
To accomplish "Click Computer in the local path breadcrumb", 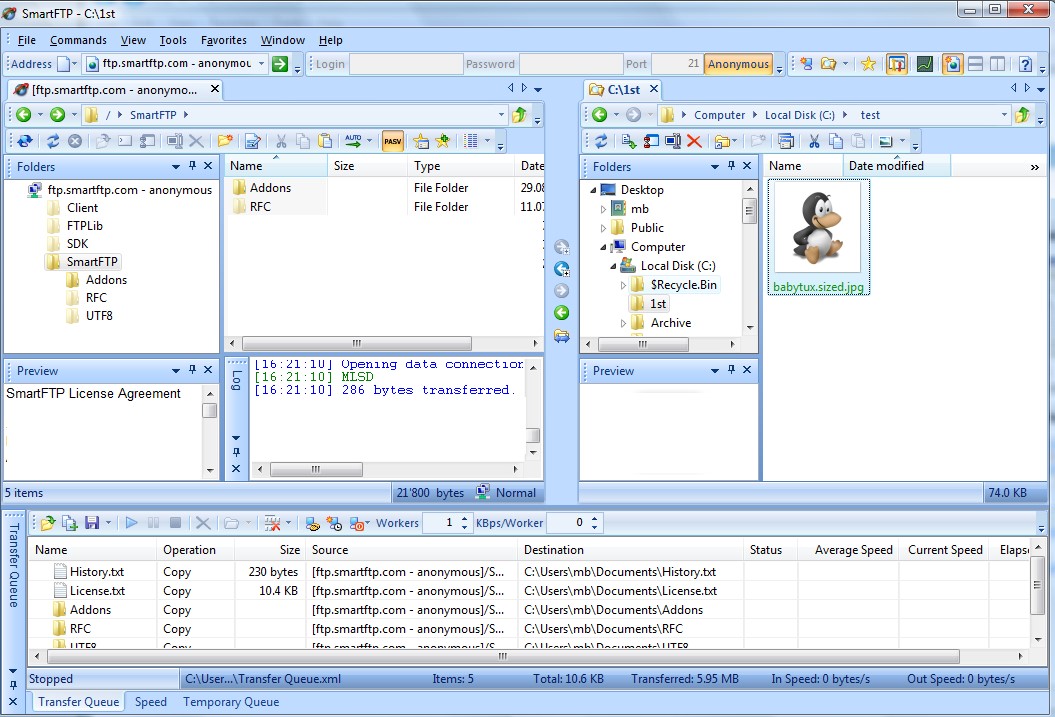I will (x=719, y=115).
